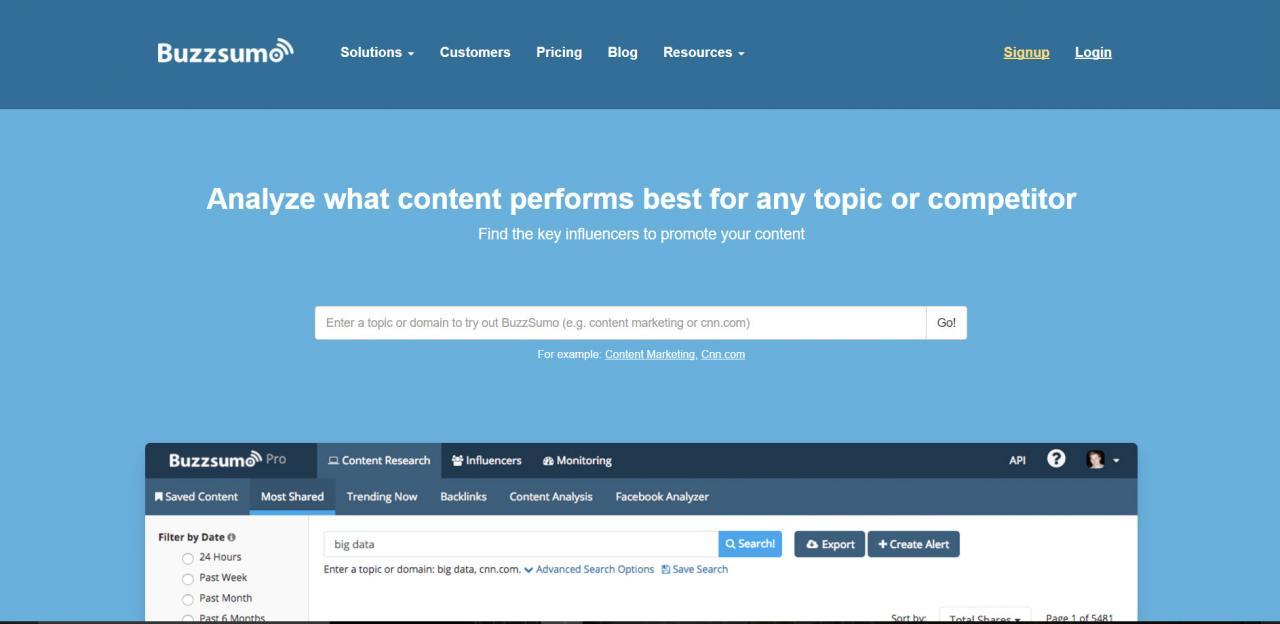The height and width of the screenshot is (624, 1280).
Task: Click the Export cloud button
Action: tap(830, 544)
